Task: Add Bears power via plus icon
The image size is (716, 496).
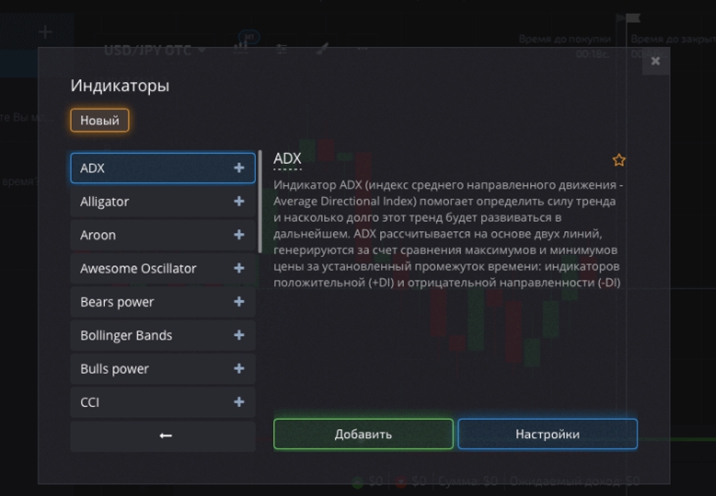Action: click(x=238, y=302)
